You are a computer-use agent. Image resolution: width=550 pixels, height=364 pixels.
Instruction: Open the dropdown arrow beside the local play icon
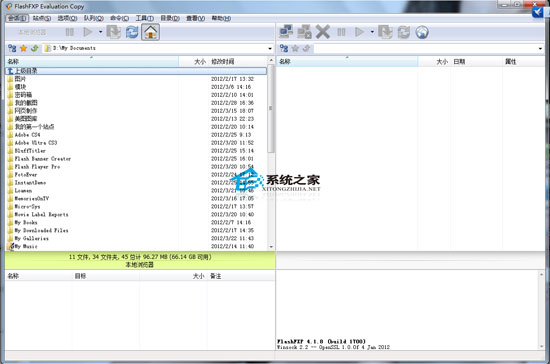[x=100, y=32]
